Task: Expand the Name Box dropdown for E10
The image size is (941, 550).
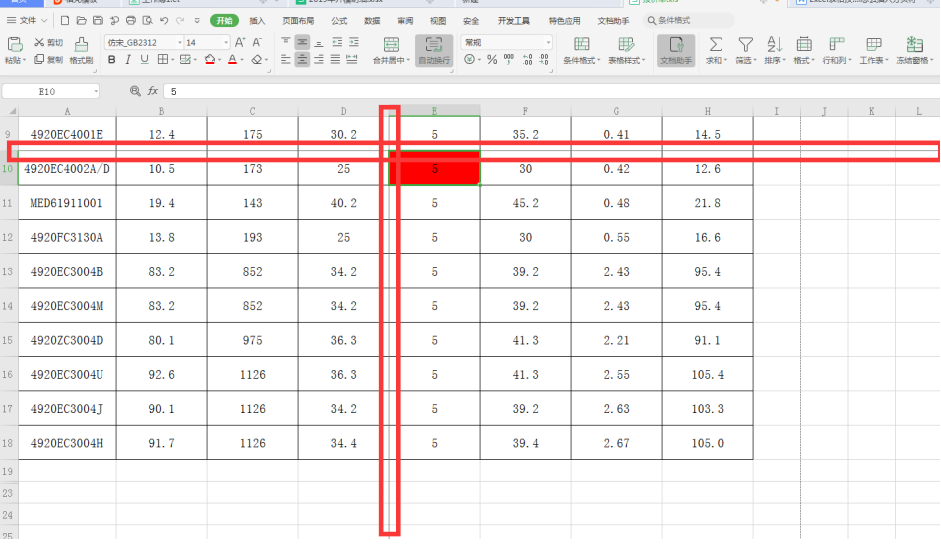Action: 95,91
